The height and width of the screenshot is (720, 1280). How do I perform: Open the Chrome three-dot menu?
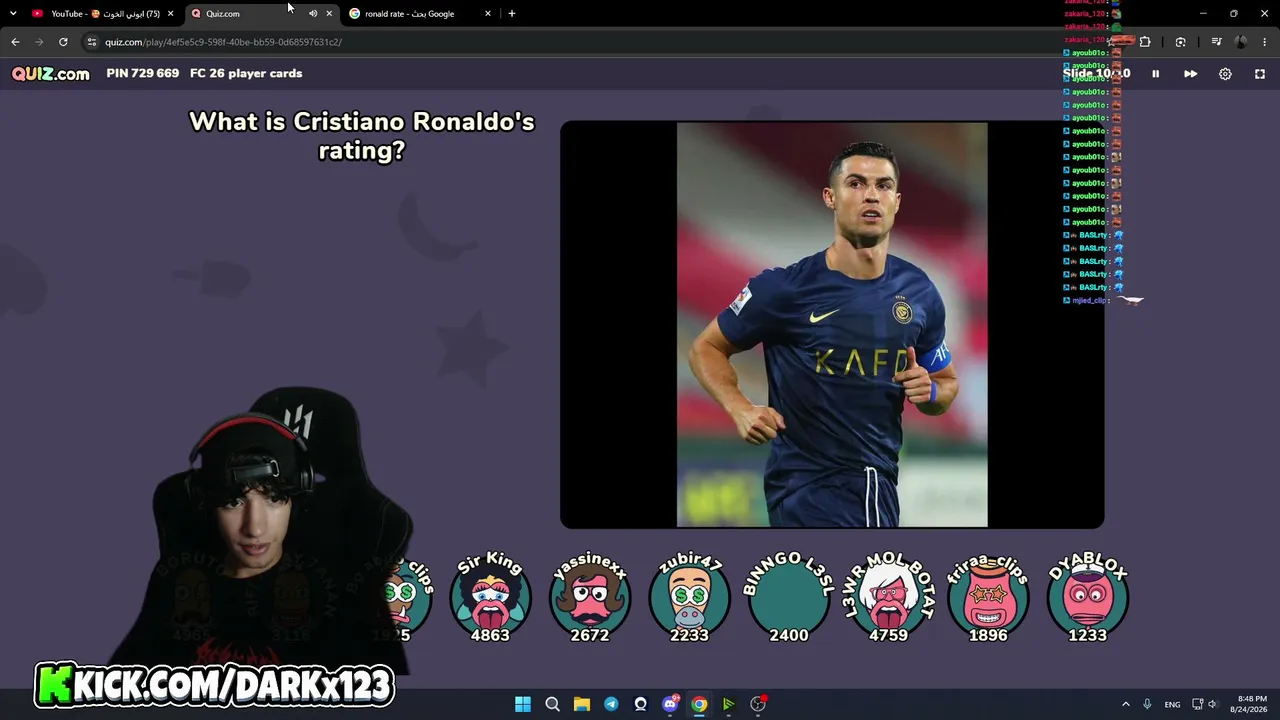pos(1266,42)
